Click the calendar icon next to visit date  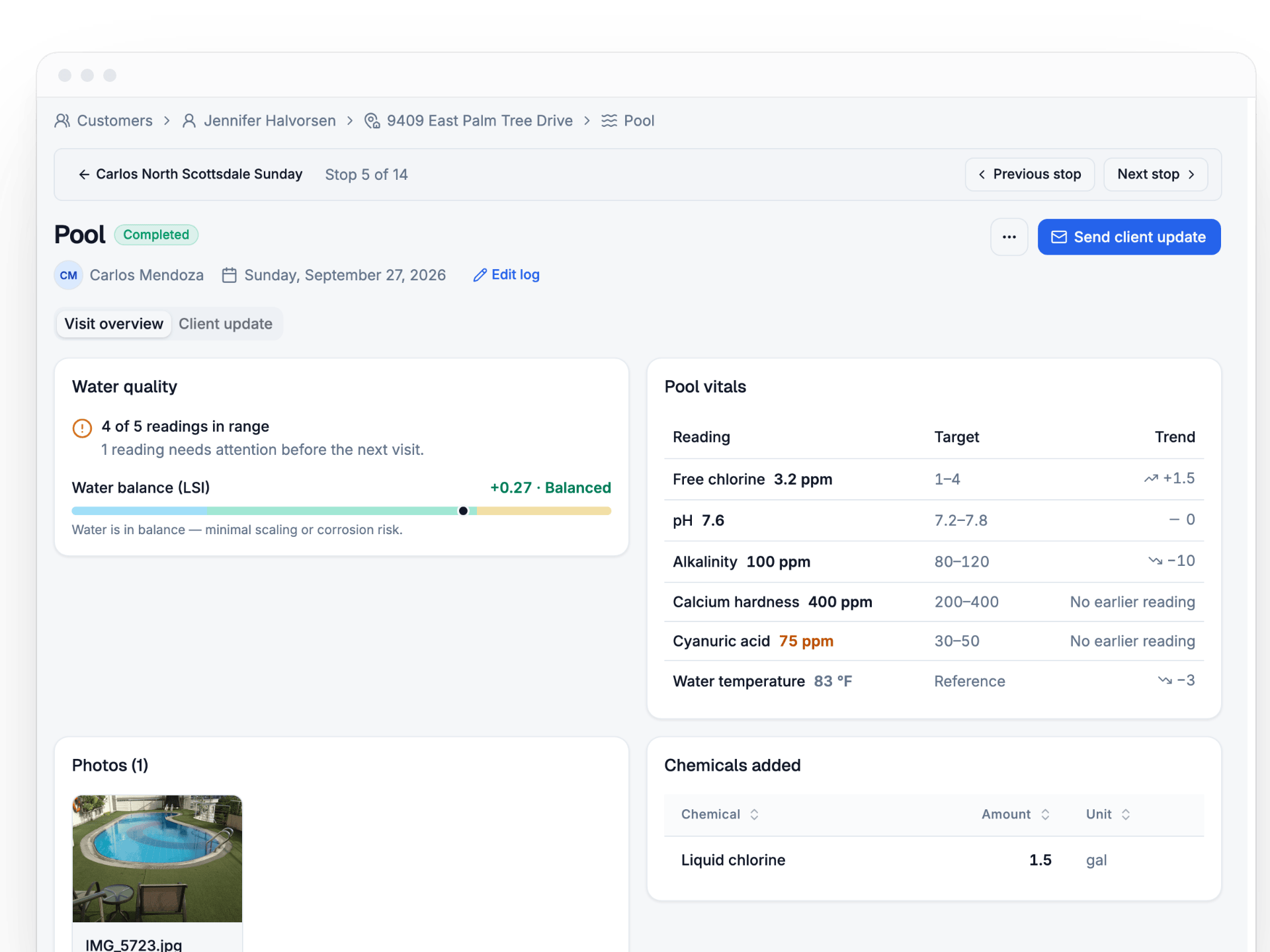(x=230, y=275)
